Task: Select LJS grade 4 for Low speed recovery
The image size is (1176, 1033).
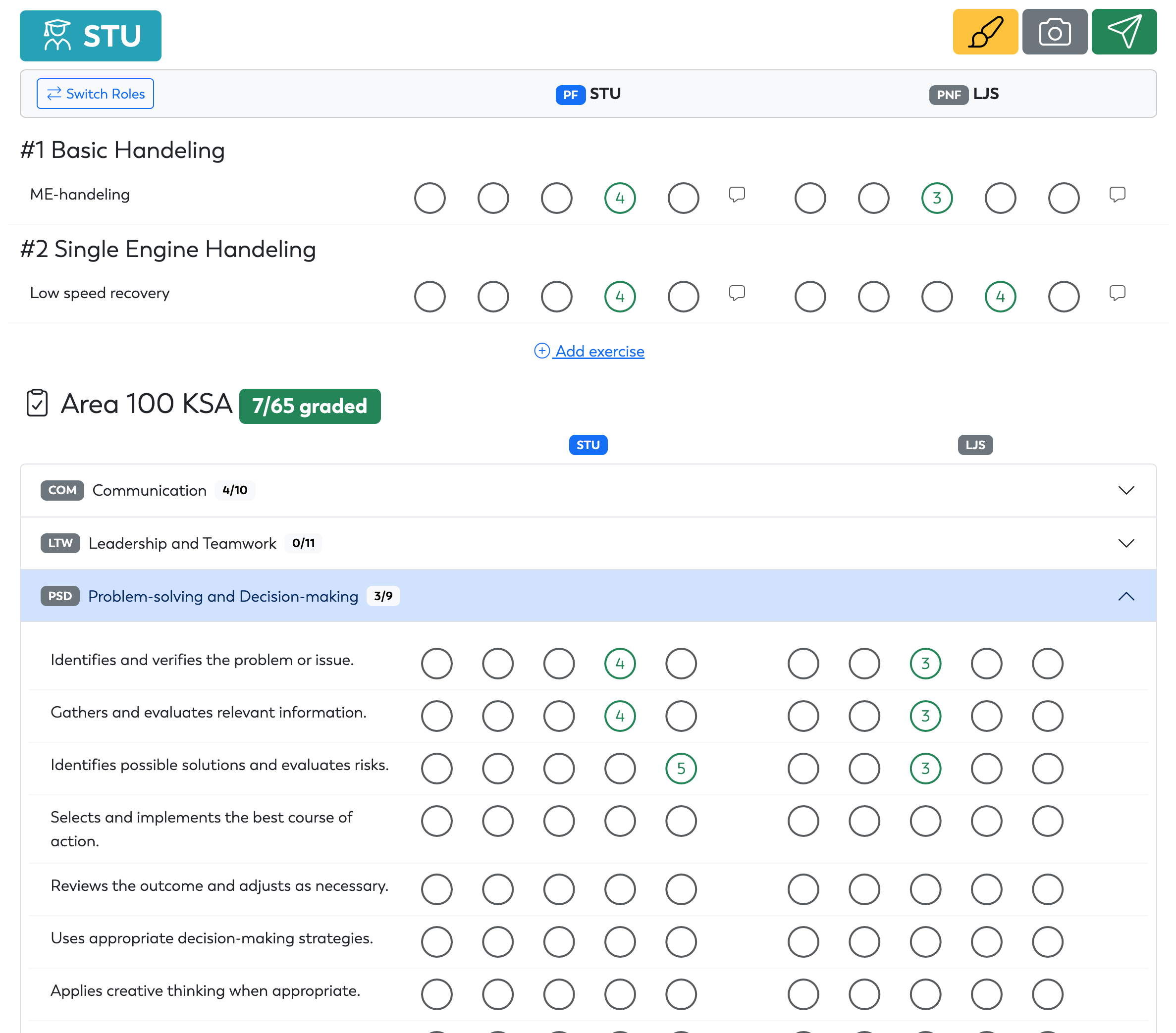Action: point(1000,297)
